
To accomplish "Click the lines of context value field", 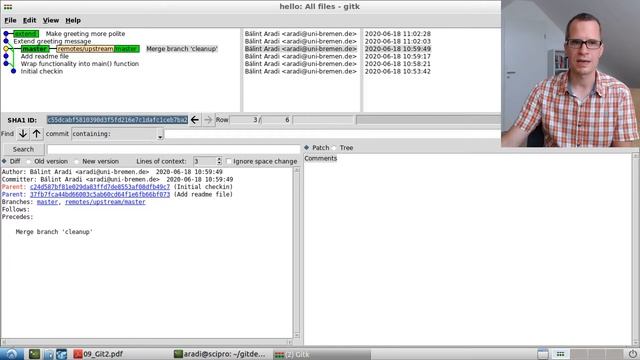I will coord(204,161).
